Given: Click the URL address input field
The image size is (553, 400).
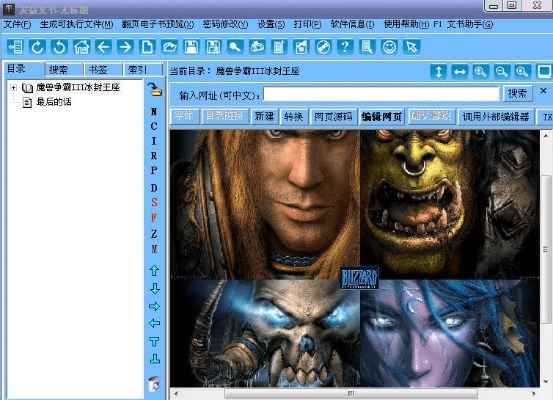Looking at the screenshot, I should point(382,94).
